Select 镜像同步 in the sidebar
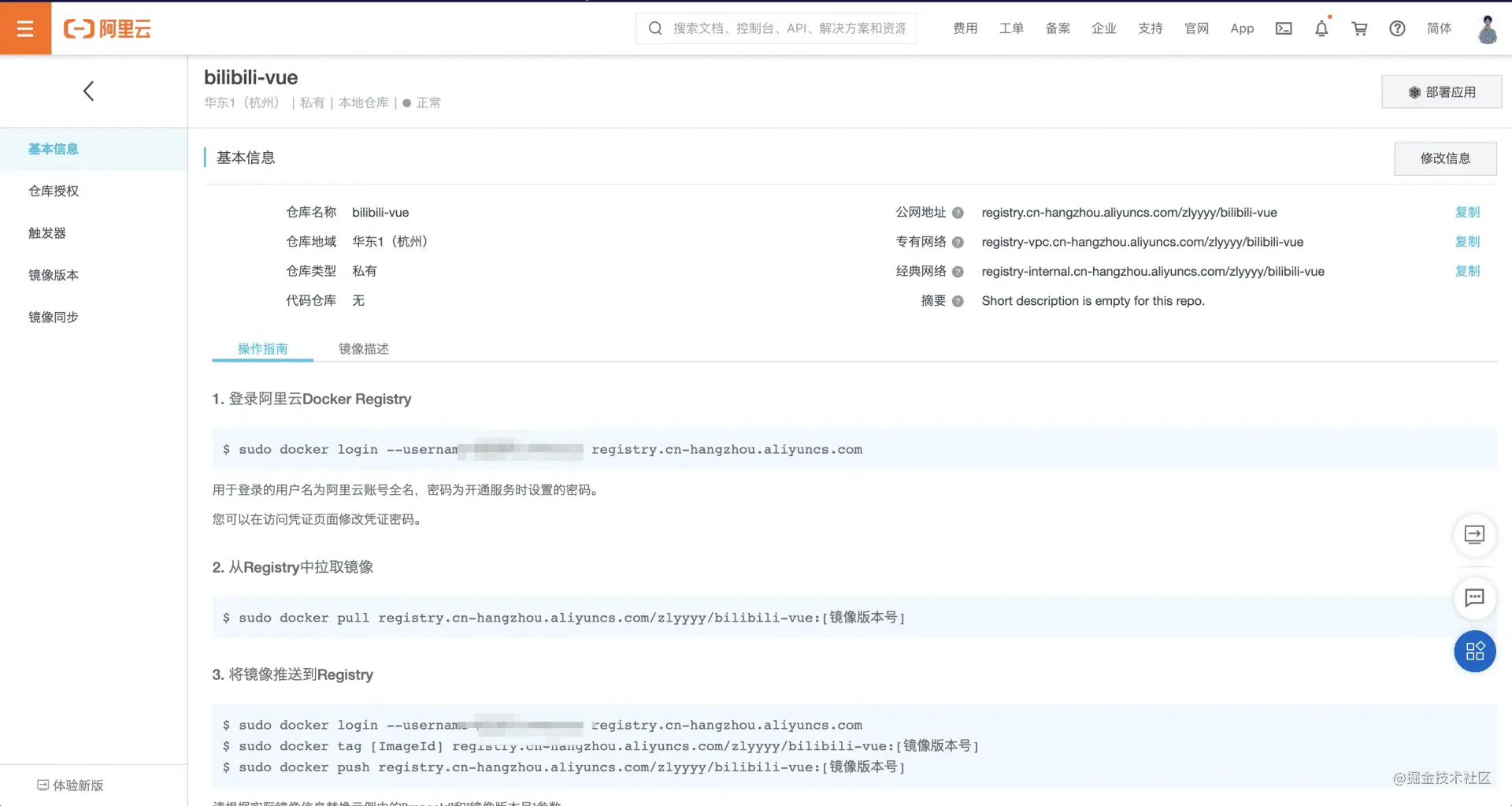 54,317
